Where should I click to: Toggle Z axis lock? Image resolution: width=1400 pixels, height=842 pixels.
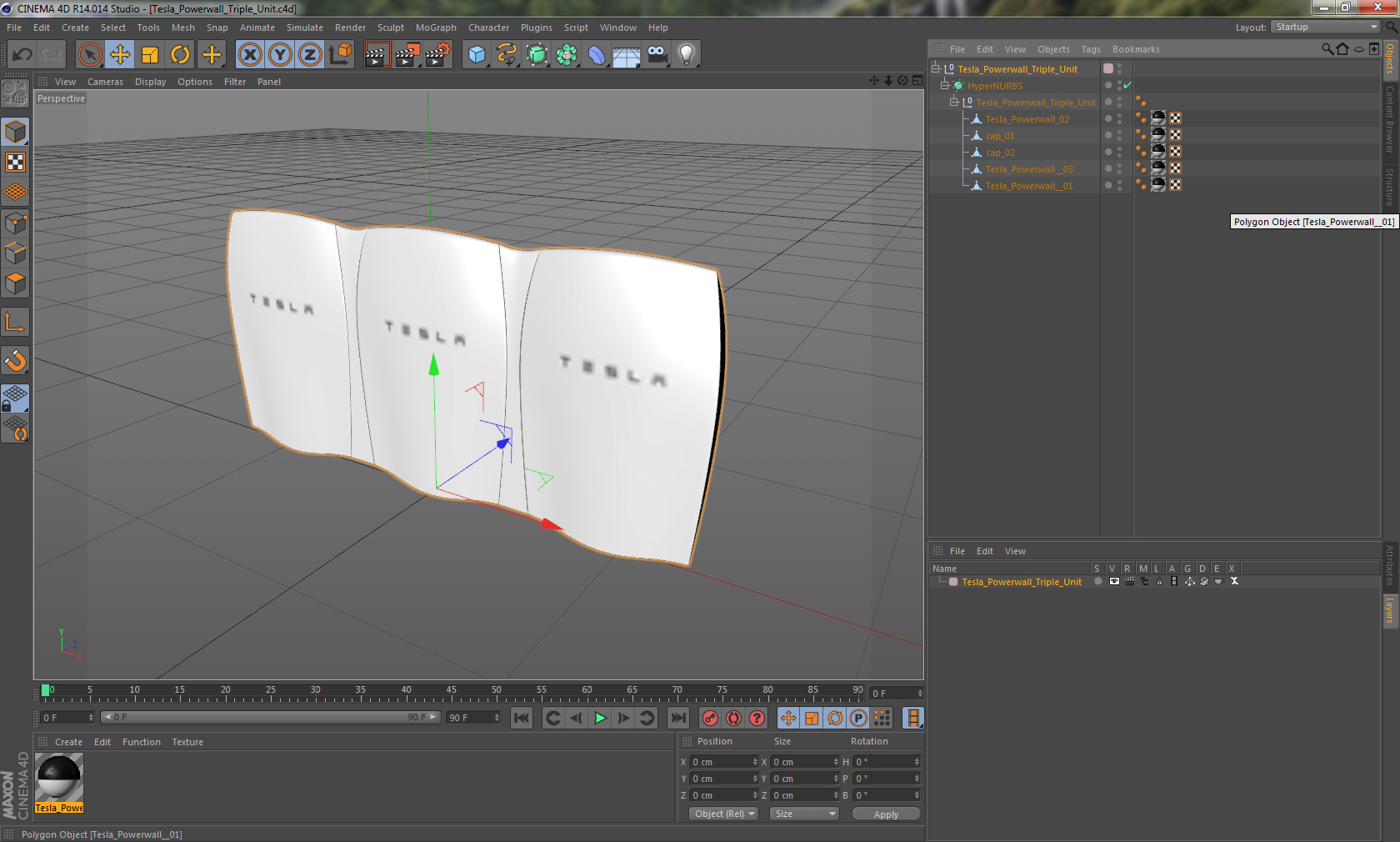pos(310,55)
